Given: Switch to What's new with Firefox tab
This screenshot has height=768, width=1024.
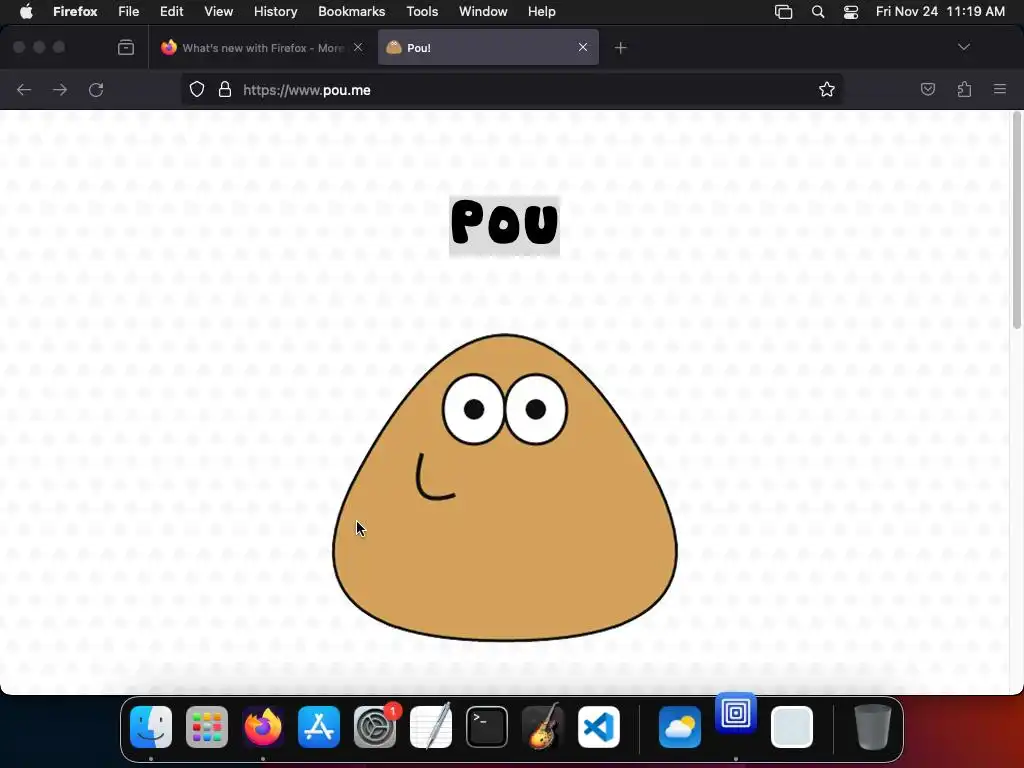Looking at the screenshot, I should 261,48.
